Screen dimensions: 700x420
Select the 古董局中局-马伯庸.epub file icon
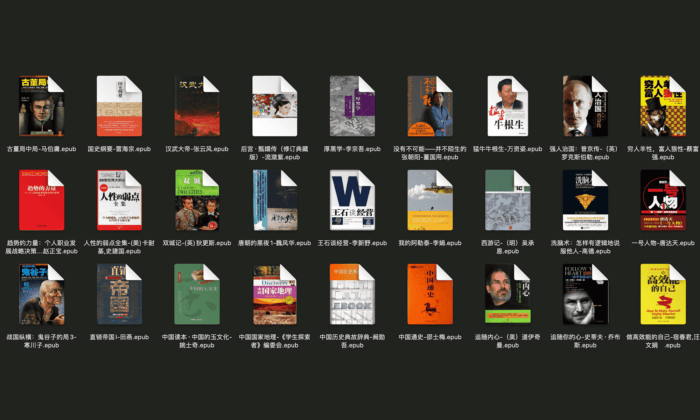point(41,107)
